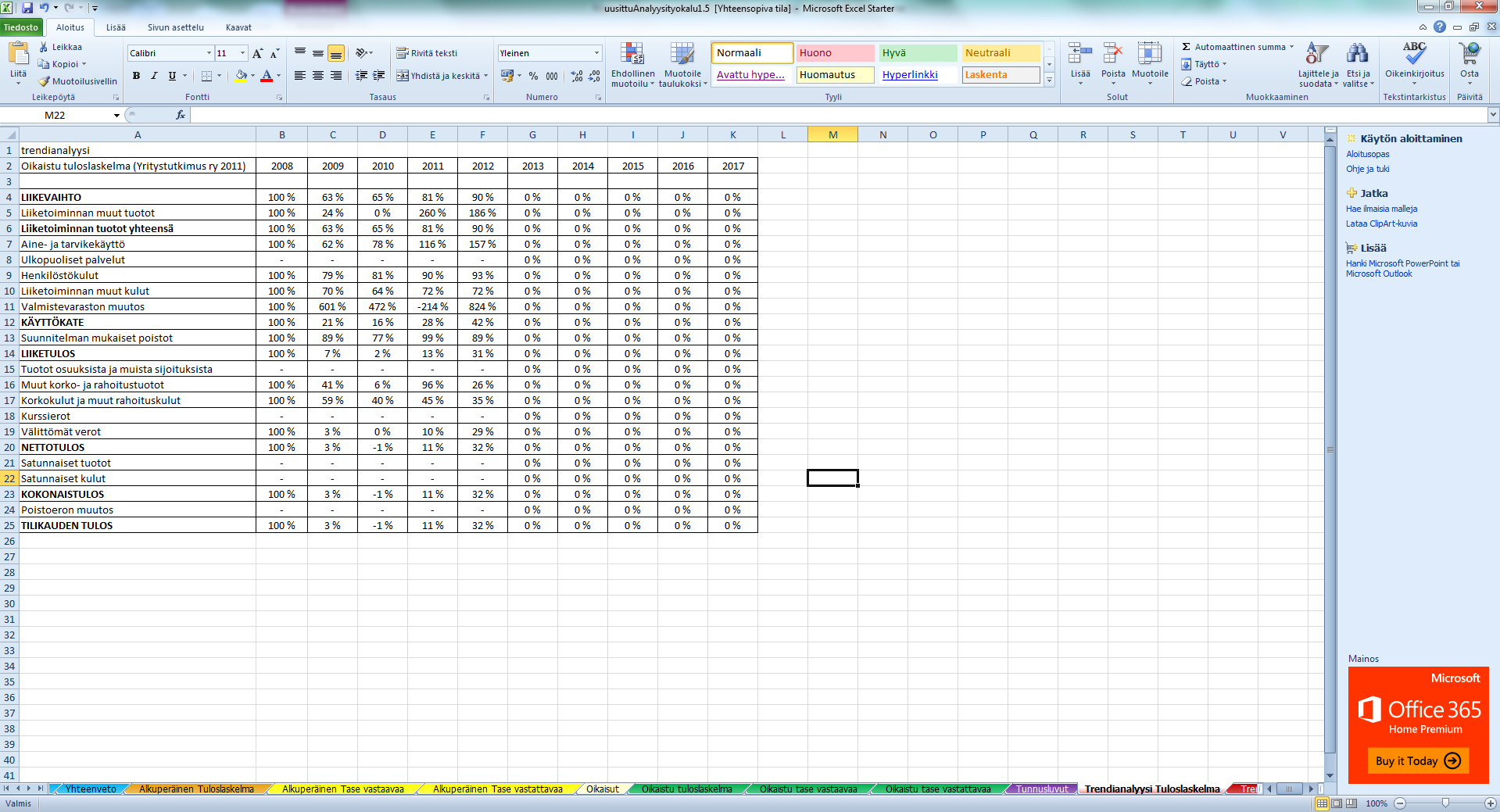Open the Yhteenveto sheet tab
This screenshot has height=812, width=1500.
(x=91, y=789)
